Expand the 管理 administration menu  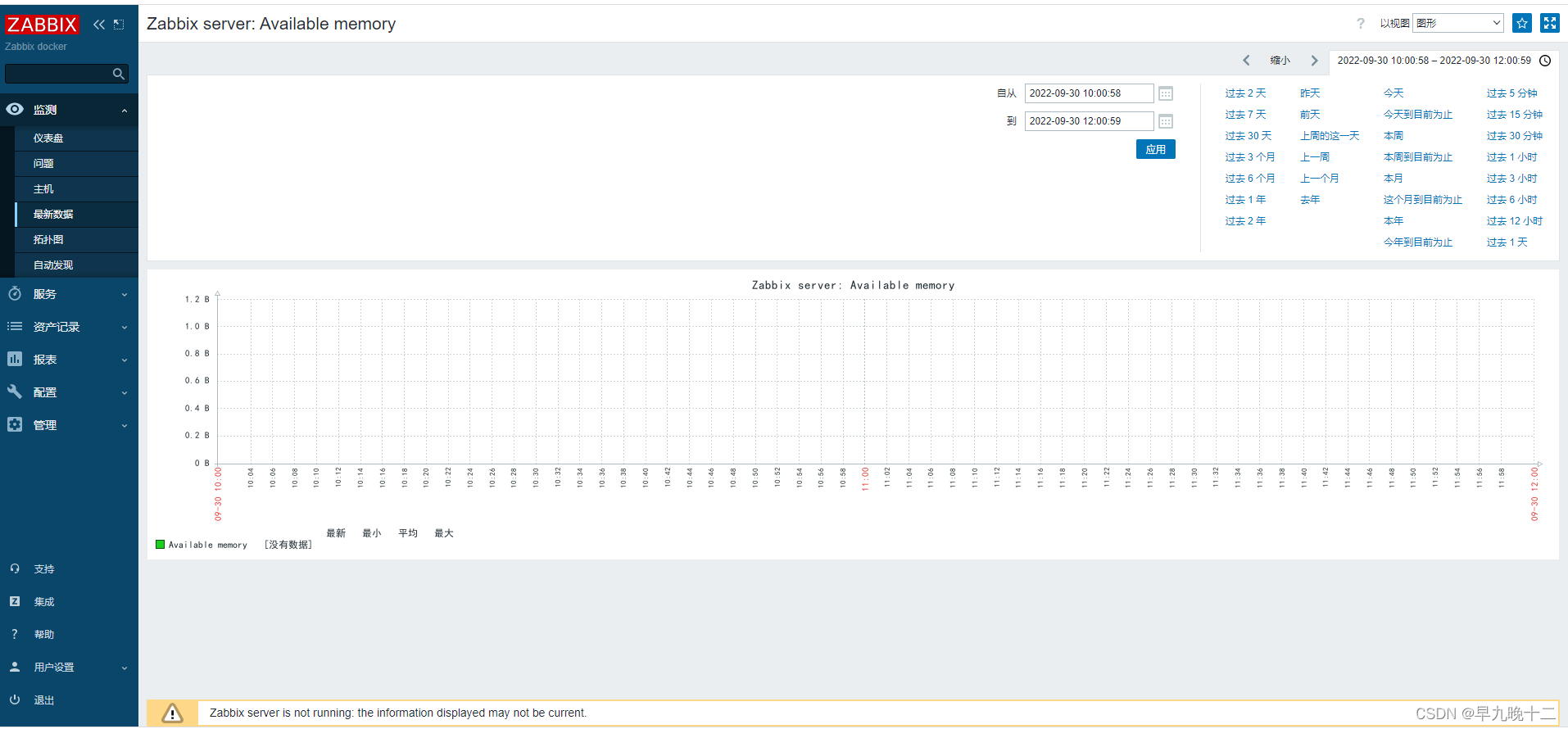click(x=69, y=425)
